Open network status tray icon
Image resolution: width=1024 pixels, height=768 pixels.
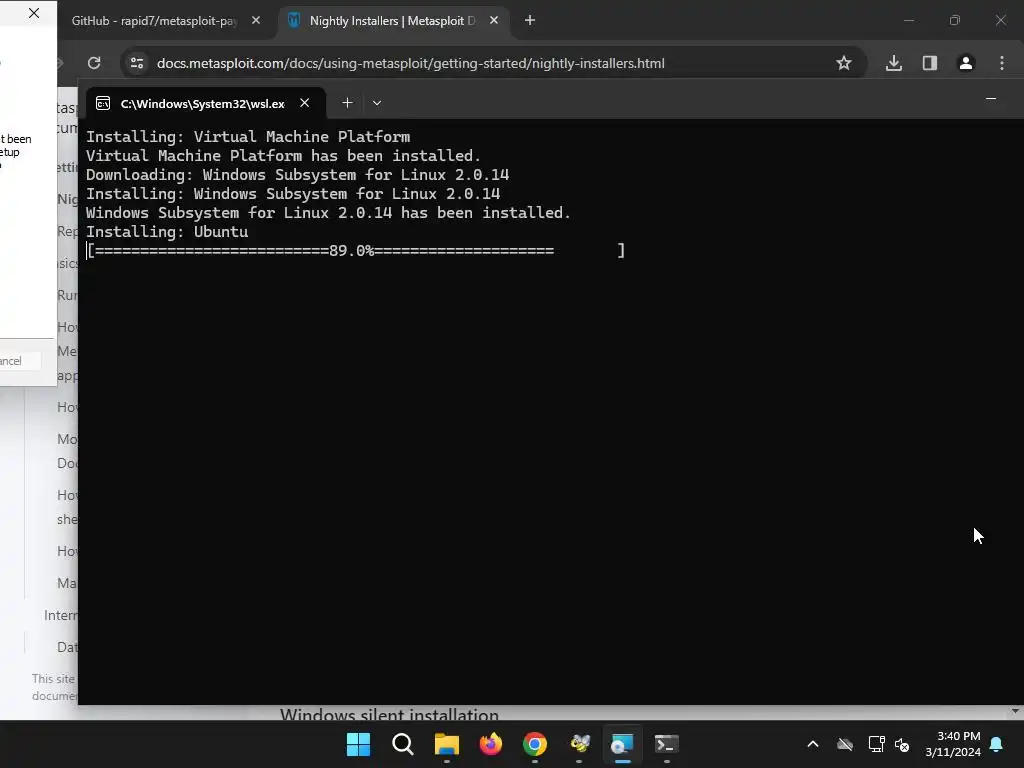point(876,744)
